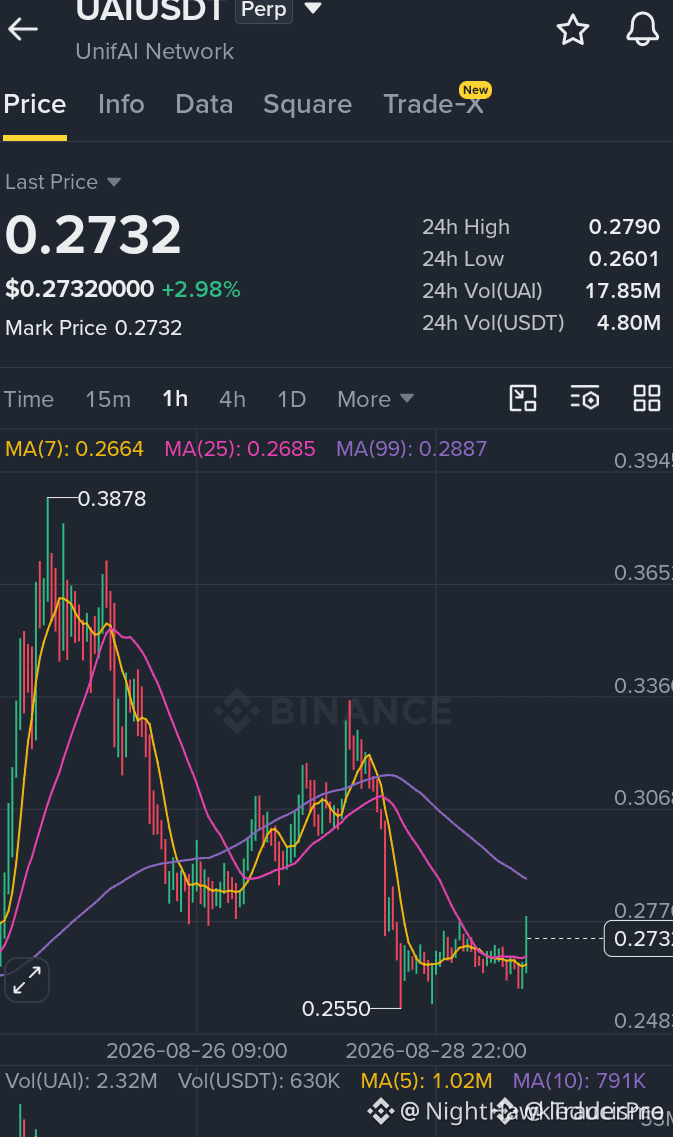Tap the large 0.2732 last price
The height and width of the screenshot is (1137, 673).
pyautogui.click(x=93, y=235)
